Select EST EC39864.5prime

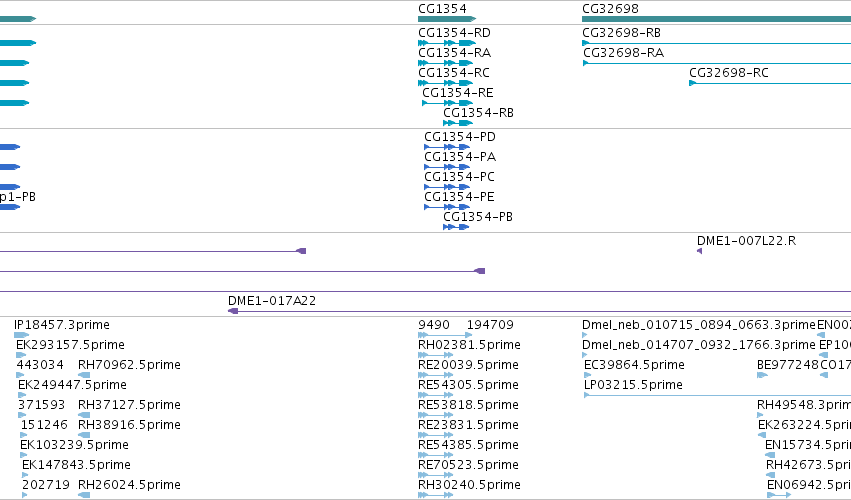click(x=634, y=365)
